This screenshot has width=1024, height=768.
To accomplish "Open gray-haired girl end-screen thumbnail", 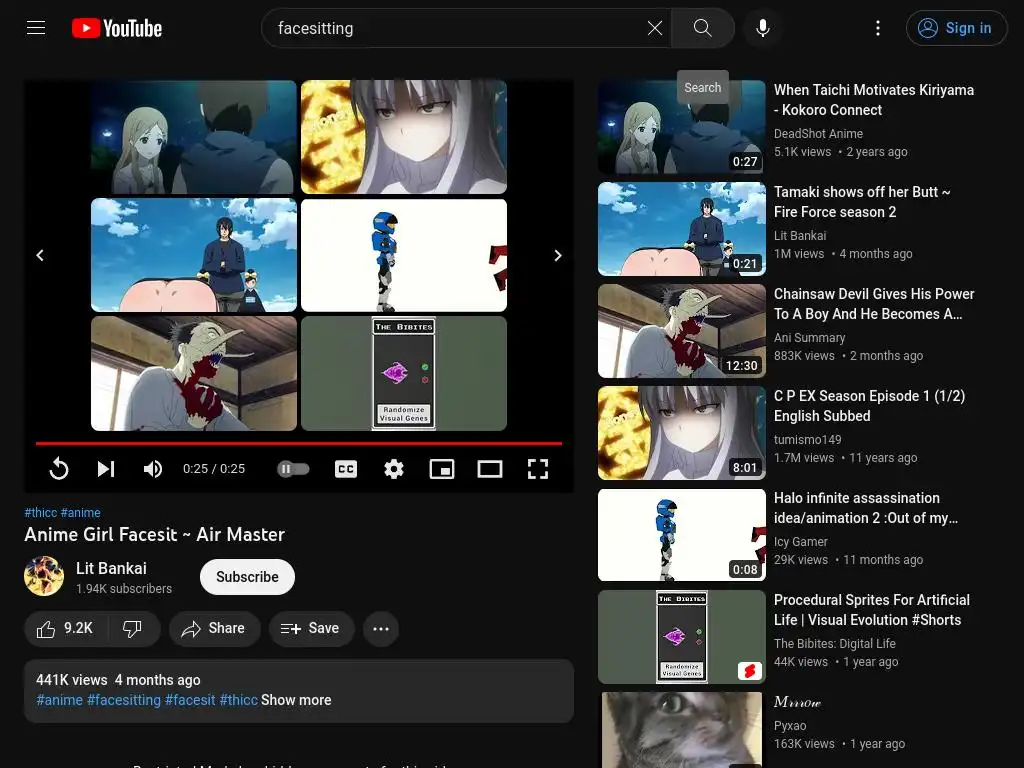I will (404, 137).
